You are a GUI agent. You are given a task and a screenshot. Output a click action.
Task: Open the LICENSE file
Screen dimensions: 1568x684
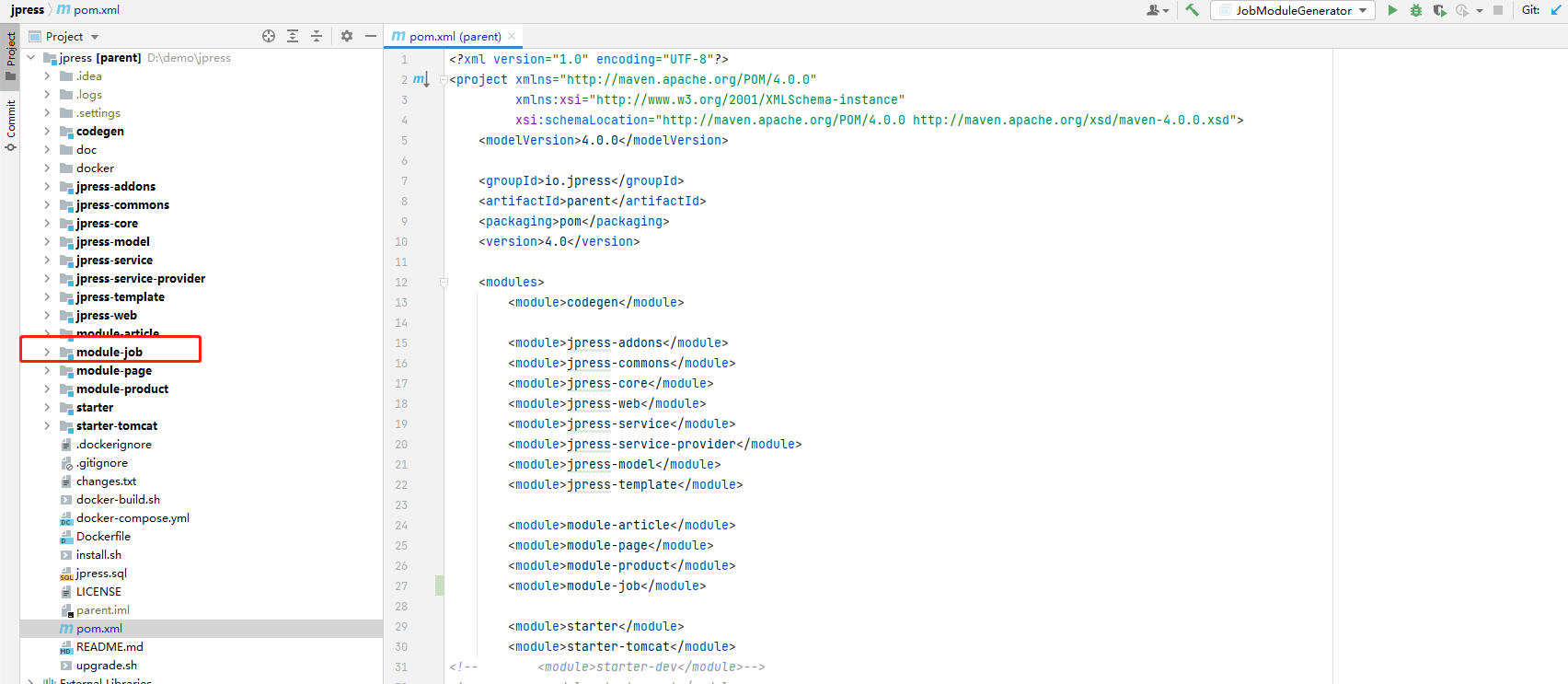tap(98, 592)
